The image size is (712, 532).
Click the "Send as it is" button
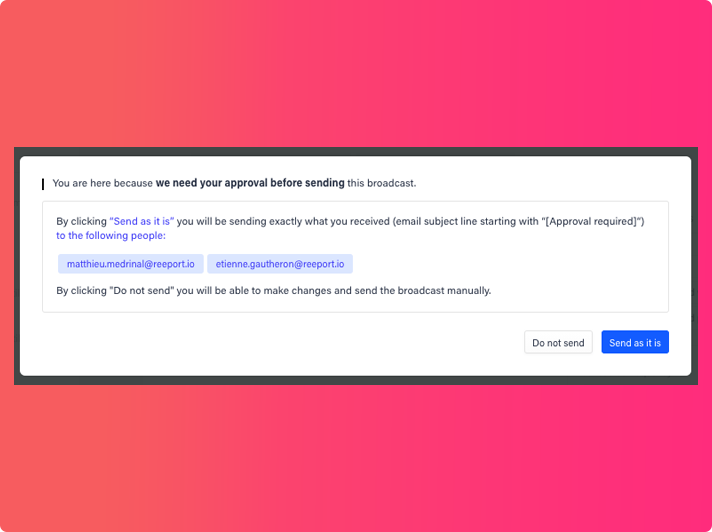(635, 343)
